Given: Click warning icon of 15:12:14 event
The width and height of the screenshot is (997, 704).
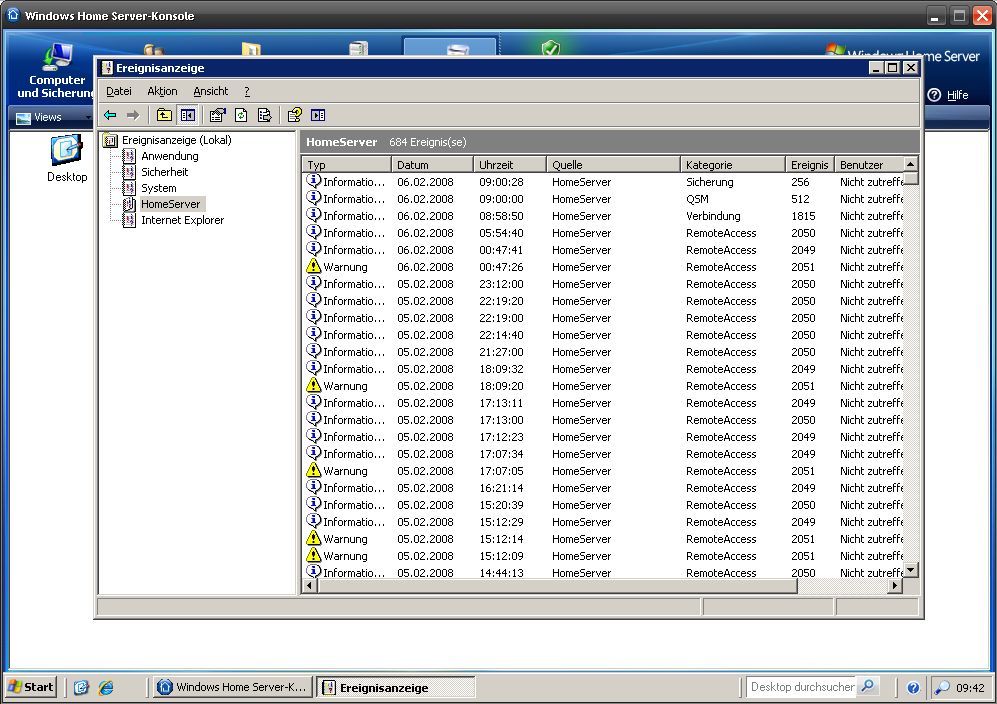Looking at the screenshot, I should point(313,538).
